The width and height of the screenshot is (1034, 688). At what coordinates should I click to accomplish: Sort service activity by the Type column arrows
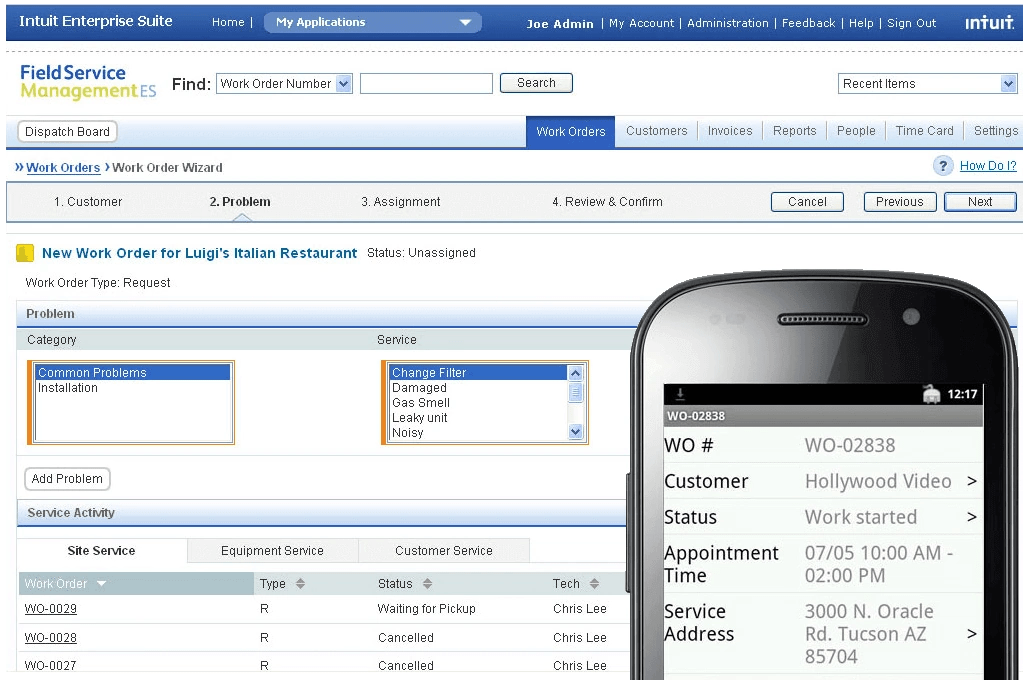(x=299, y=582)
